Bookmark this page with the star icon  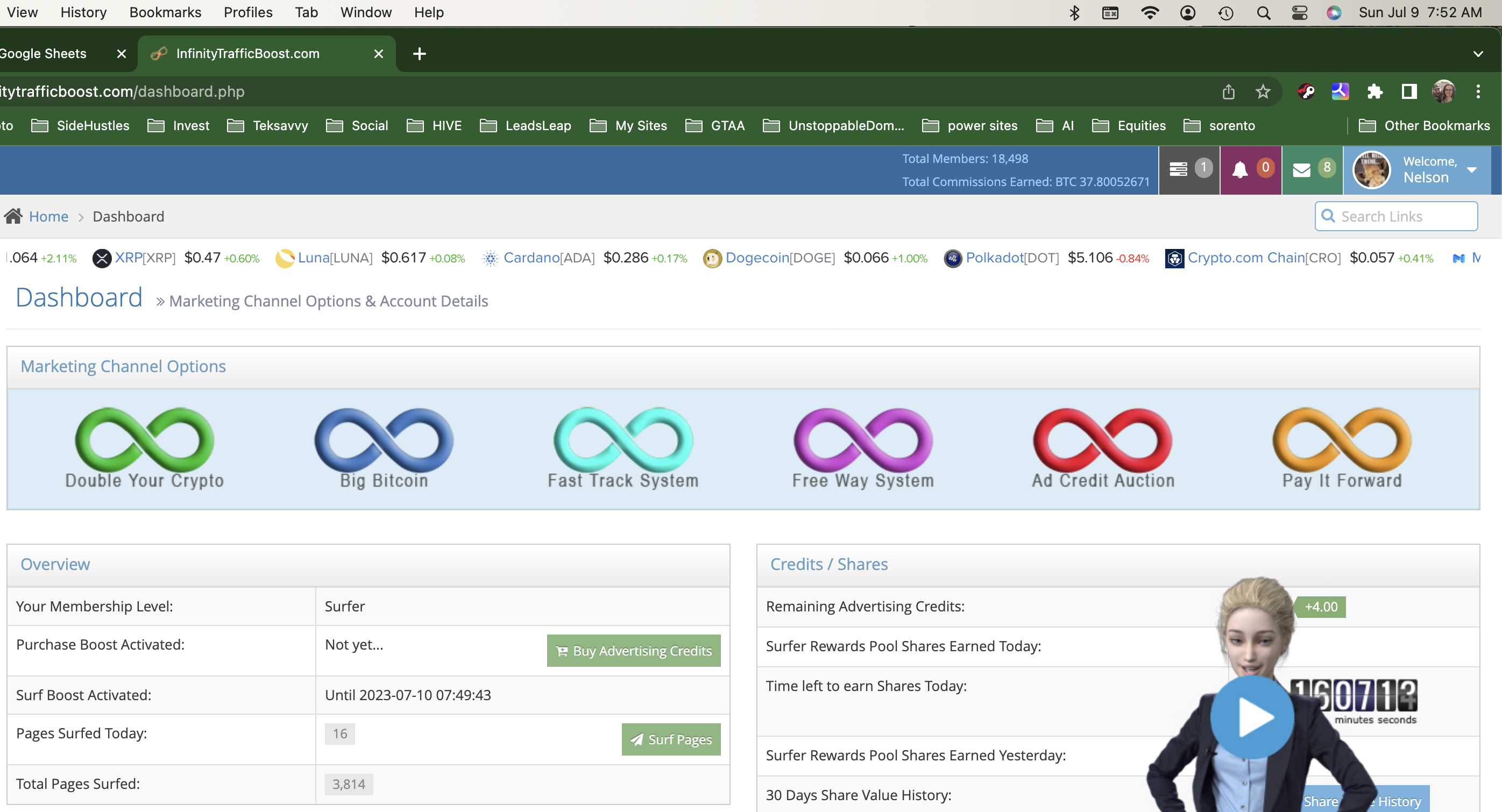point(1263,91)
